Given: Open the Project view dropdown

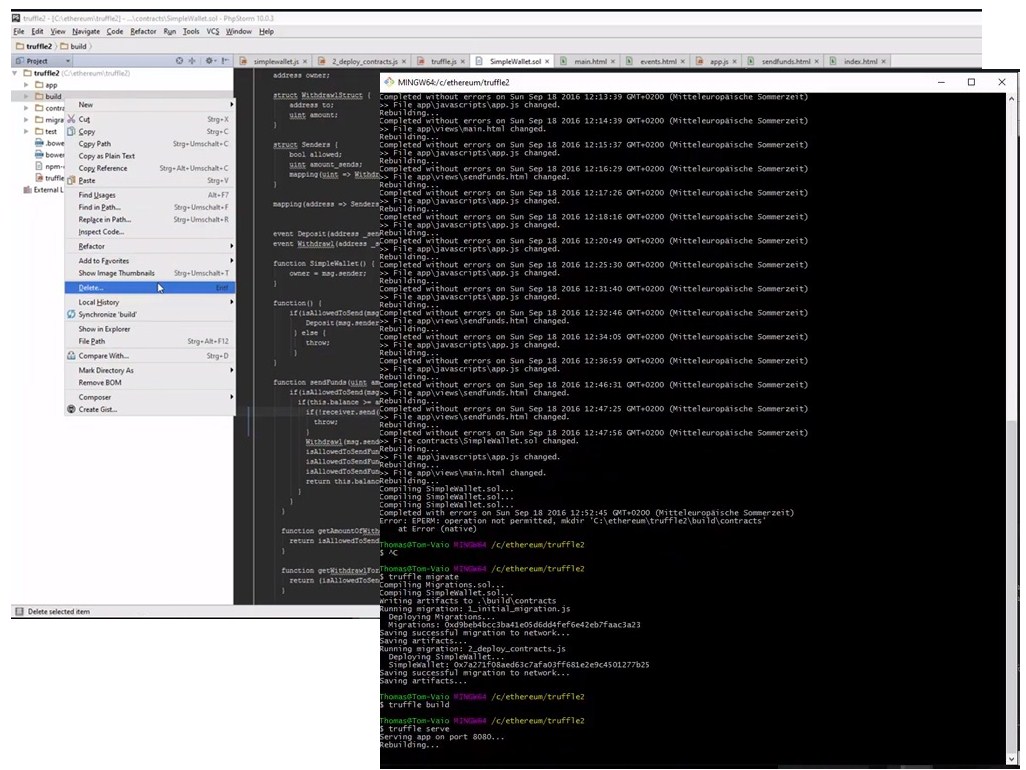Looking at the screenshot, I should (x=67, y=61).
